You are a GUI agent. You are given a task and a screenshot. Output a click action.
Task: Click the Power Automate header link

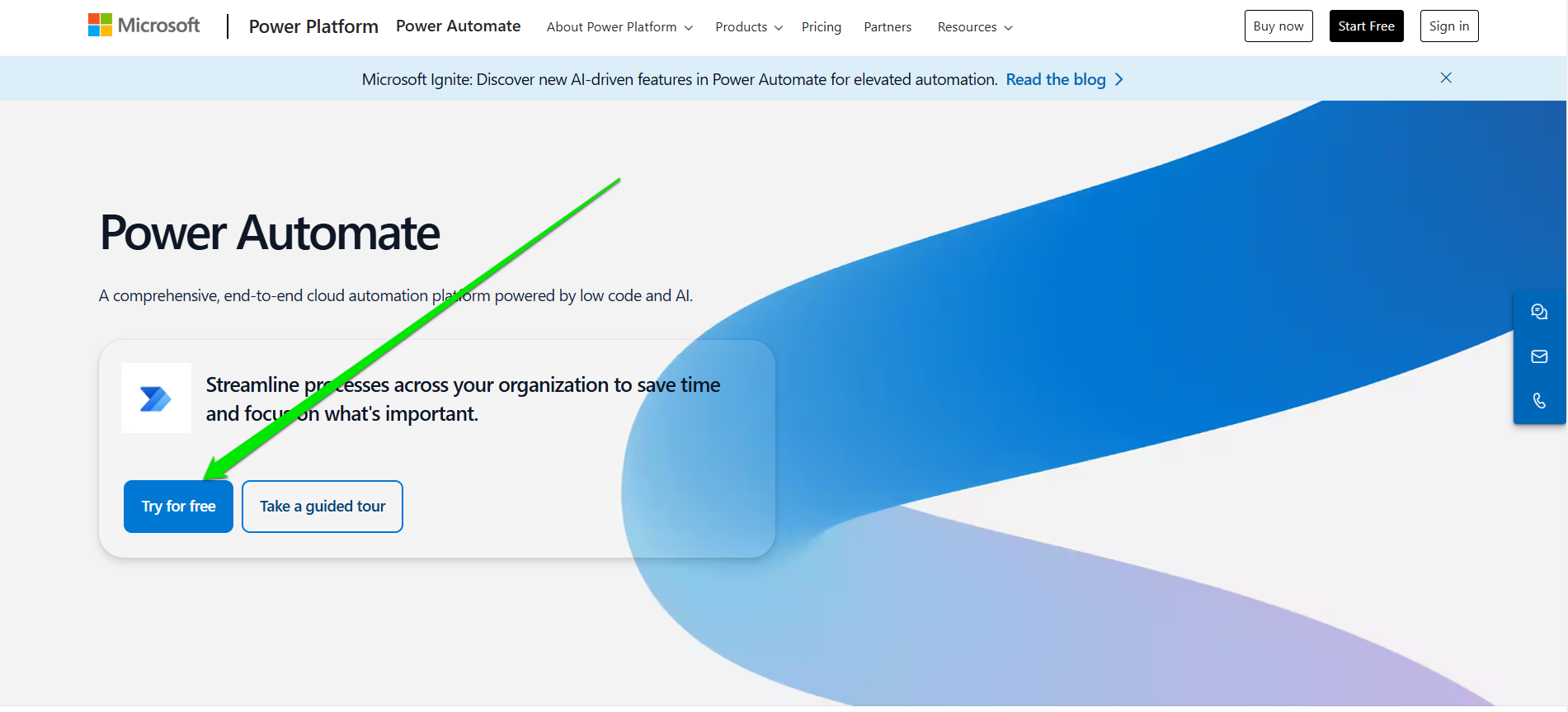click(458, 26)
